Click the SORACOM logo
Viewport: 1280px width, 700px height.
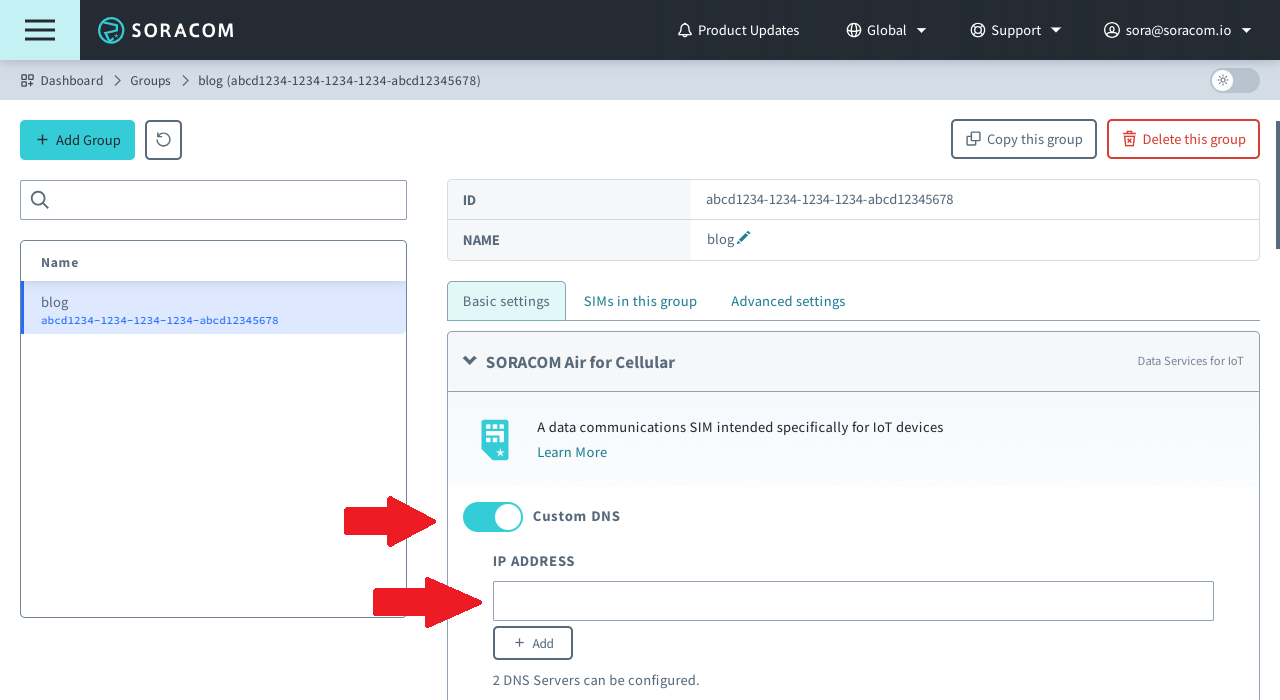(x=166, y=30)
